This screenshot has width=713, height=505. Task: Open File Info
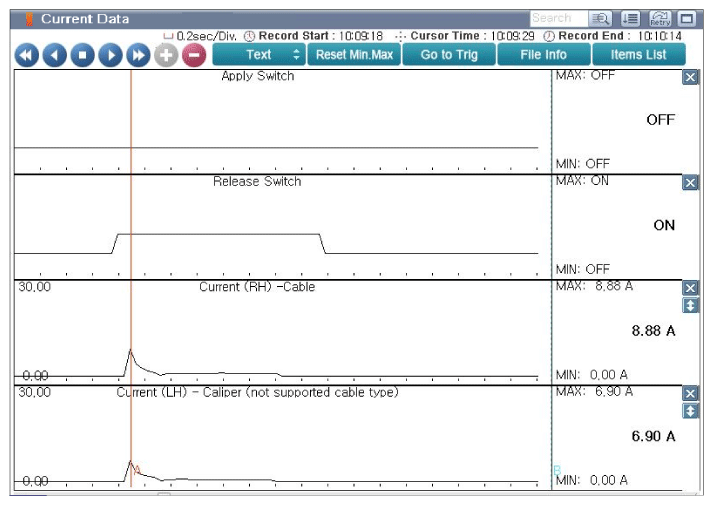click(x=544, y=55)
